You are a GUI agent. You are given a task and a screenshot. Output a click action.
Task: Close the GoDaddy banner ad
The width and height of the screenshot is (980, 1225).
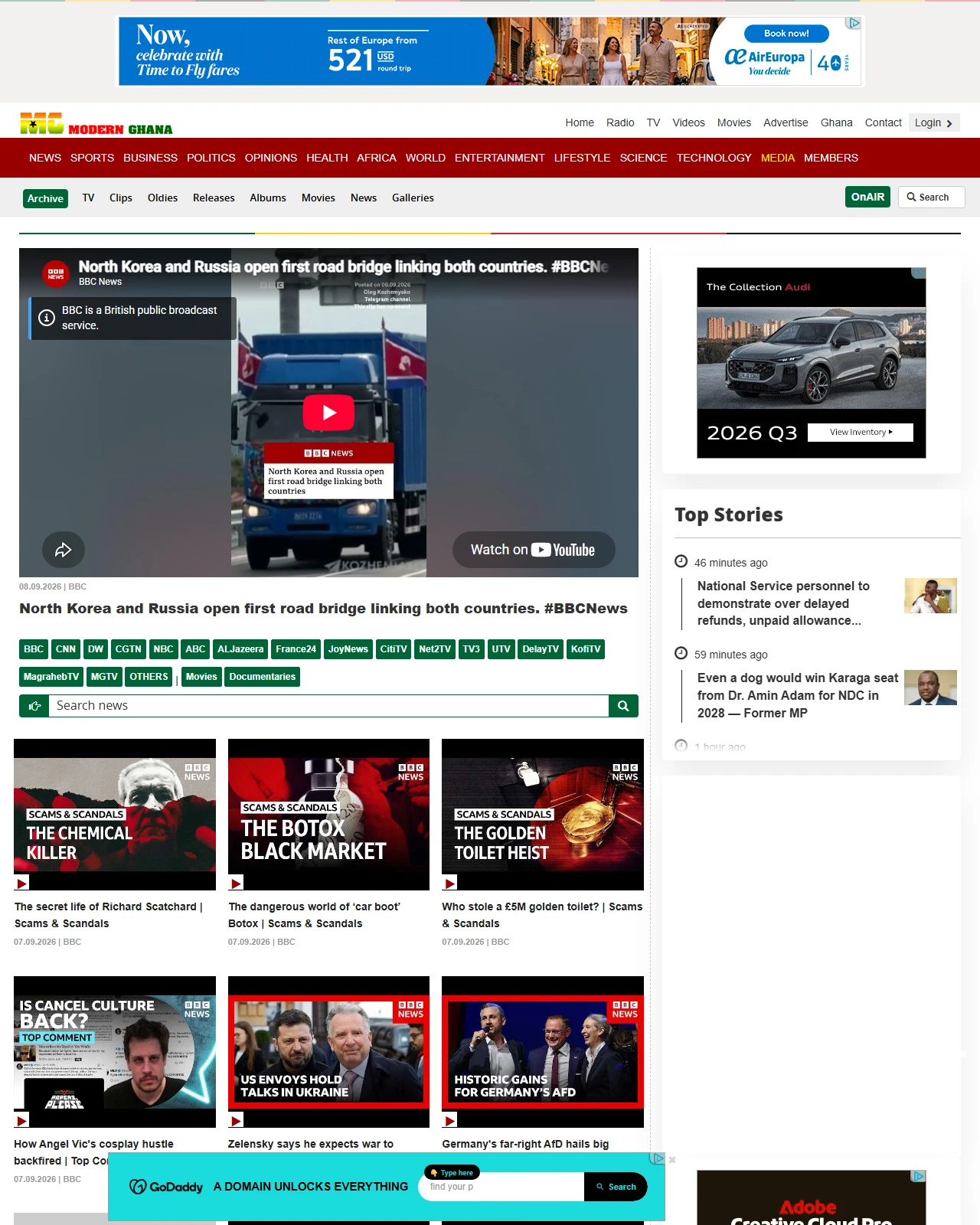pyautogui.click(x=672, y=1160)
